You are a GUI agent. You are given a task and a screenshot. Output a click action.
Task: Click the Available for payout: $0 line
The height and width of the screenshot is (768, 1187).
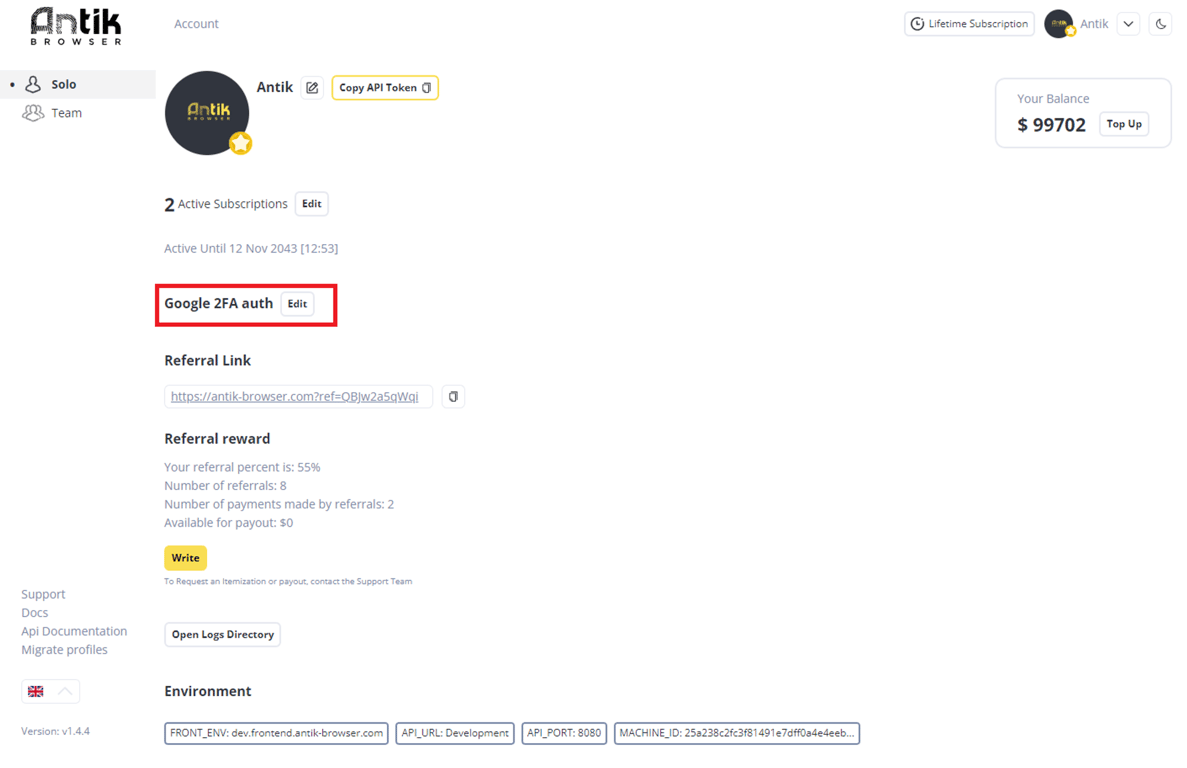click(229, 523)
